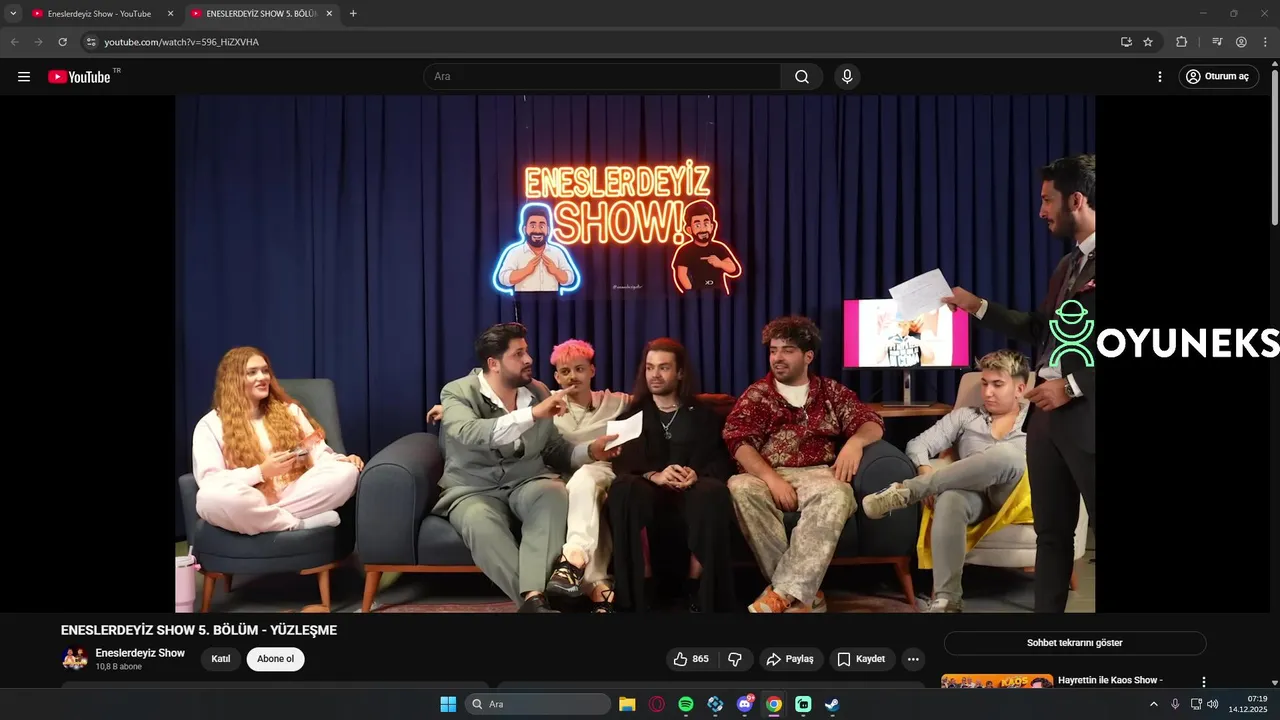Click the 10,8 B abone subscriber count
The image size is (1280, 720).
119,666
